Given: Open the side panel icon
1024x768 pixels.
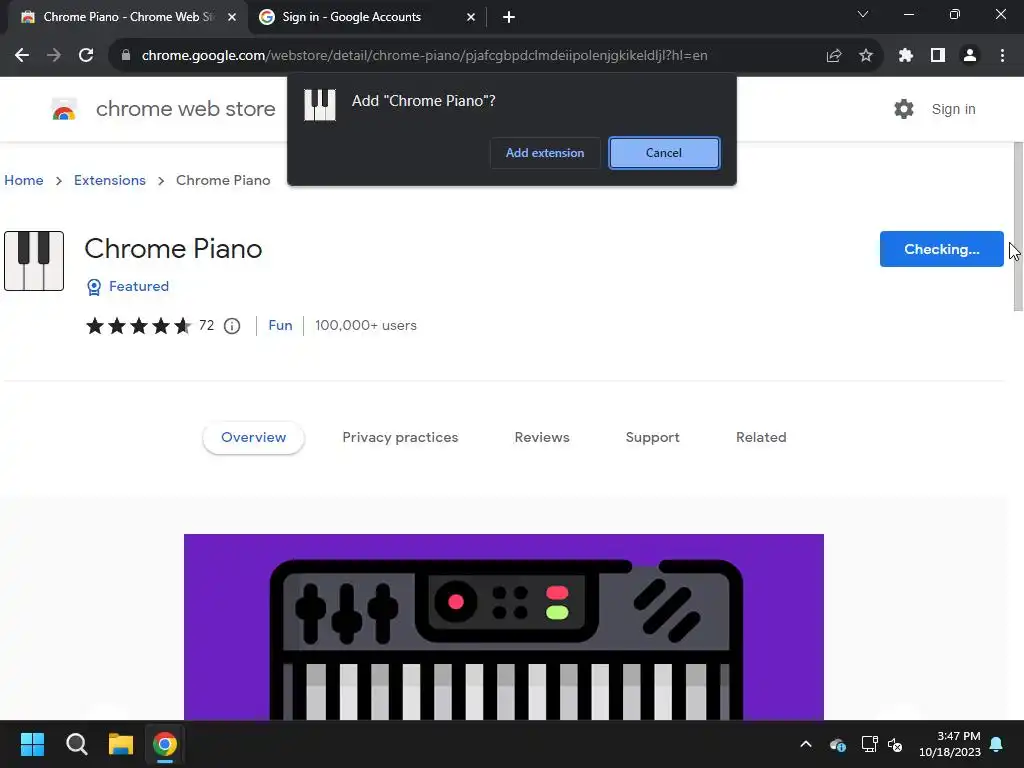Looking at the screenshot, I should click(938, 56).
